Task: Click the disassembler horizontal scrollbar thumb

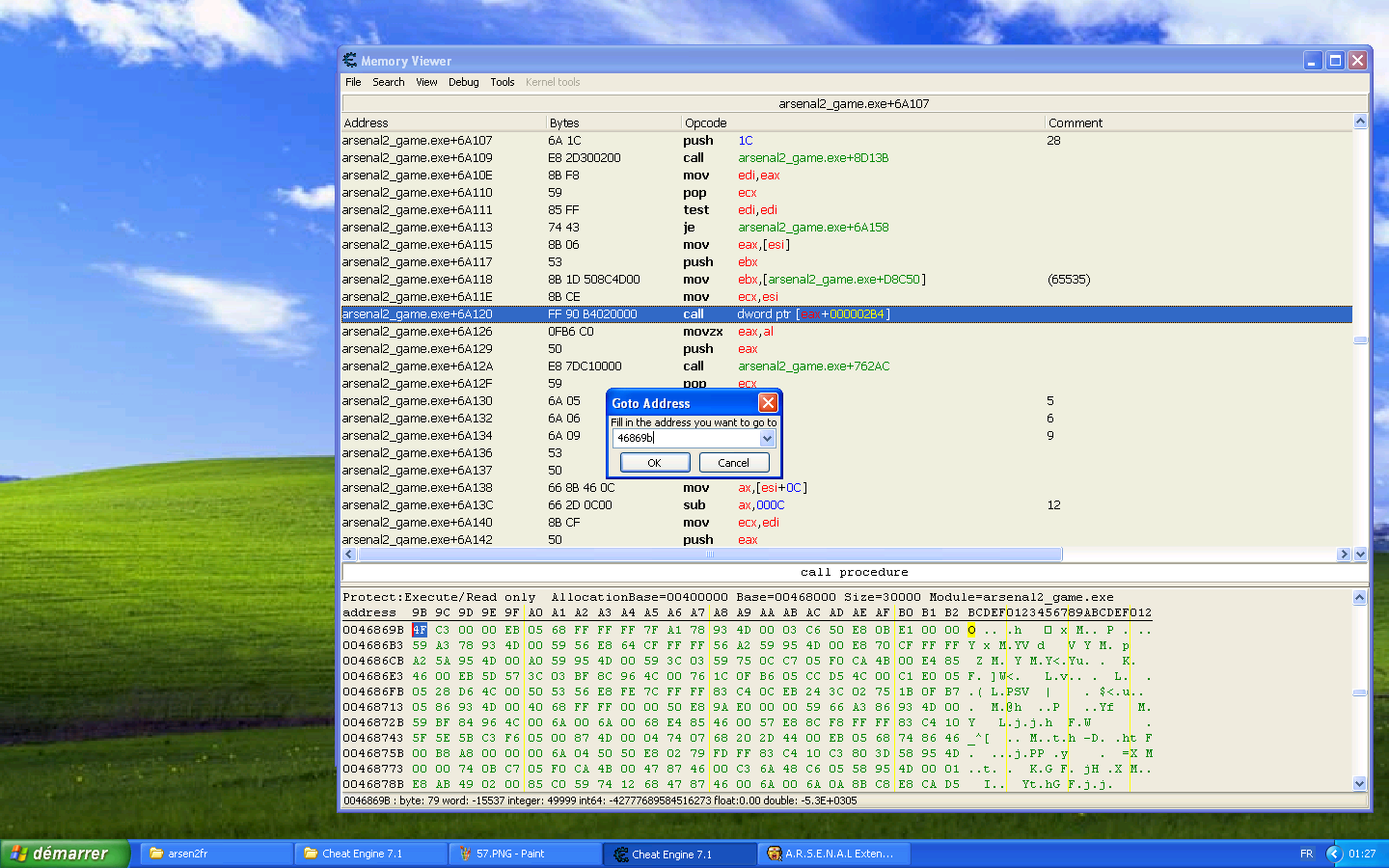Action: point(709,555)
